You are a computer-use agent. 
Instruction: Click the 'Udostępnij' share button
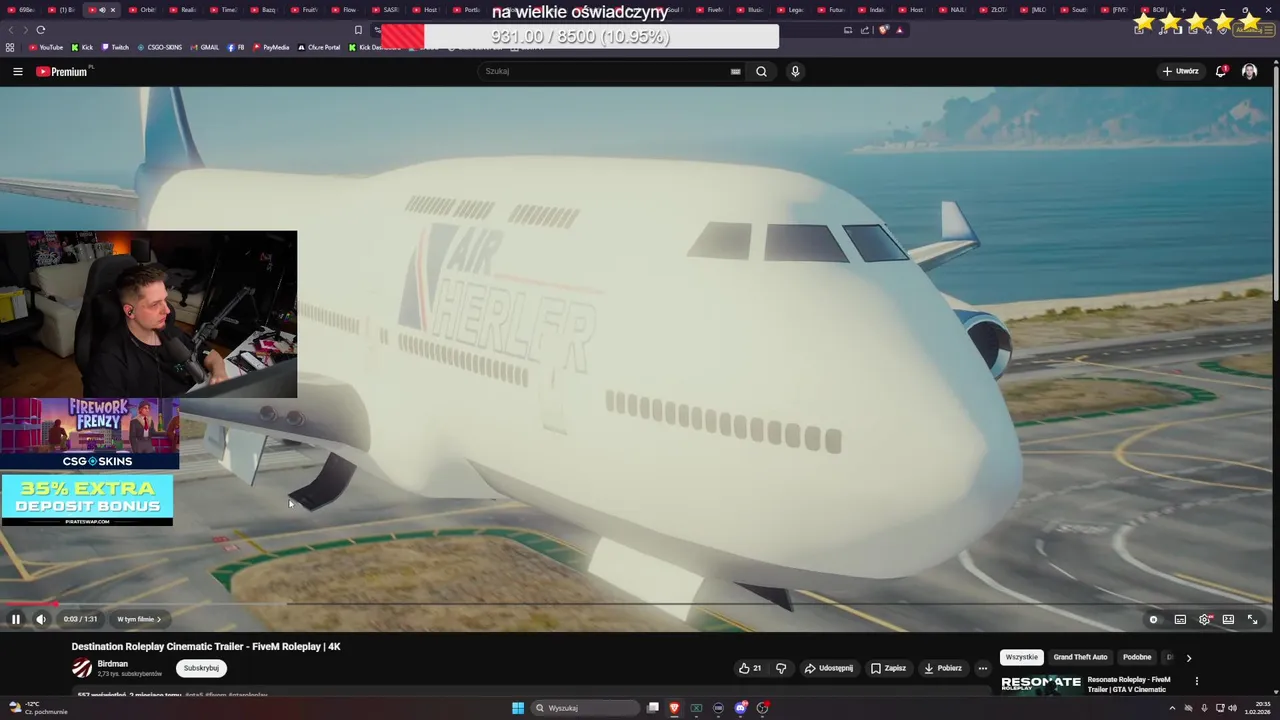pyautogui.click(x=829, y=668)
